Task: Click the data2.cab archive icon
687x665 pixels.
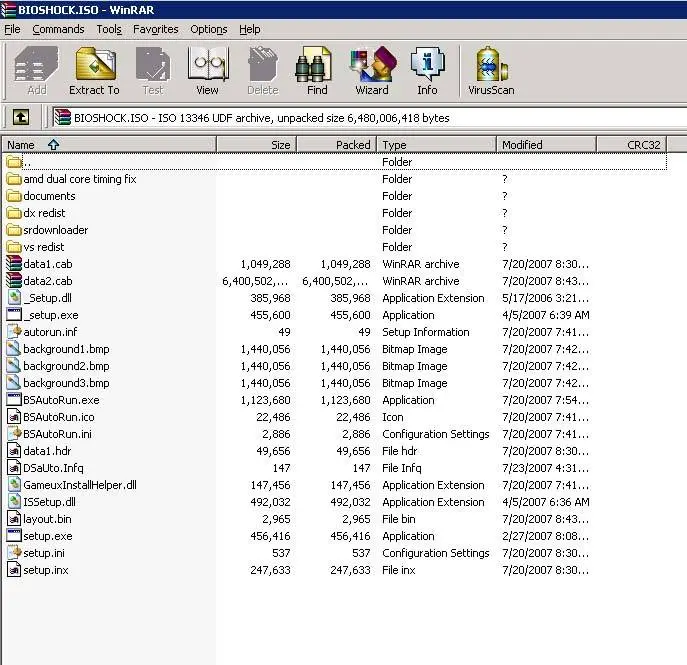Action: 14,281
